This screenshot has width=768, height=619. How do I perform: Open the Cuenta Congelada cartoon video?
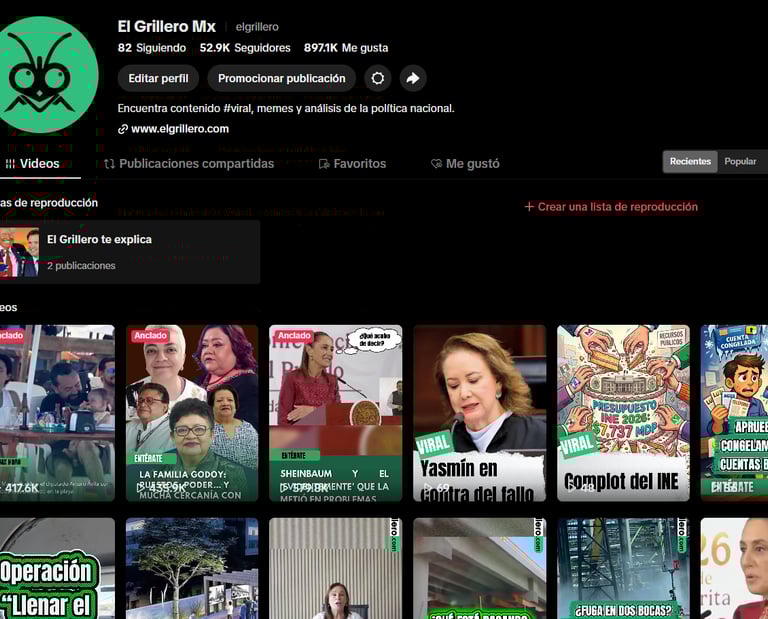734,413
